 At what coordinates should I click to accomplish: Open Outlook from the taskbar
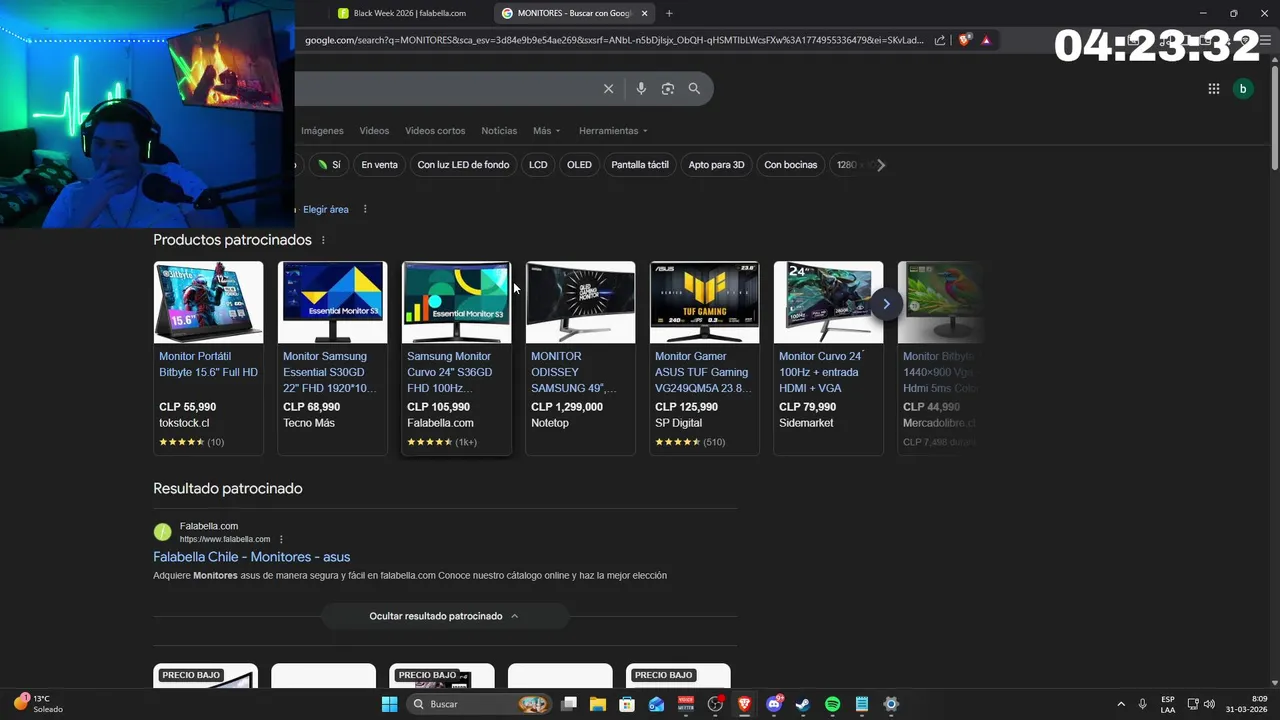click(x=656, y=704)
